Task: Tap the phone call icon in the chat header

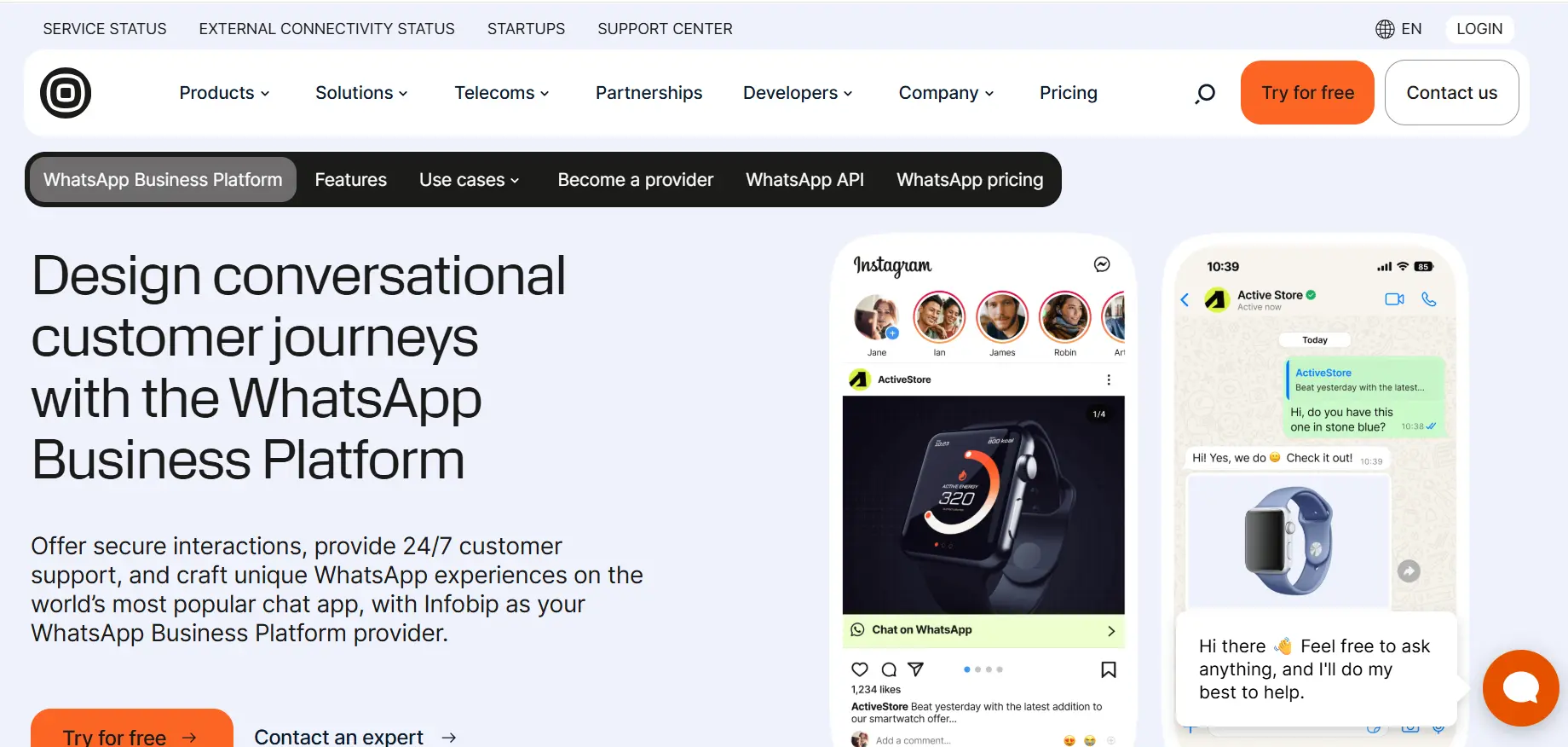Action: coord(1429,299)
